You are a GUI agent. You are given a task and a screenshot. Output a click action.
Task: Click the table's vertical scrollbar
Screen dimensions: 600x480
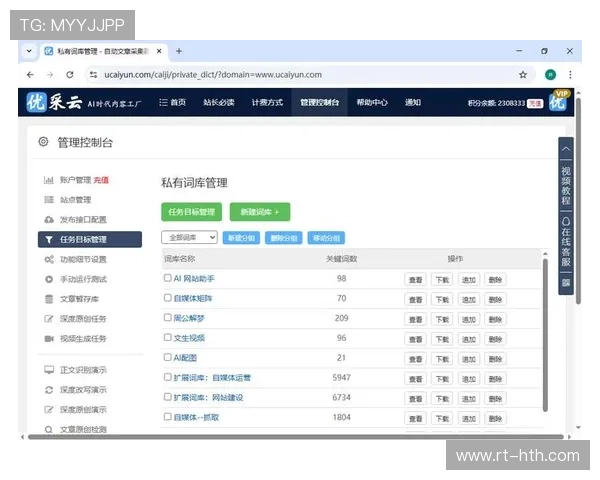coord(545,335)
